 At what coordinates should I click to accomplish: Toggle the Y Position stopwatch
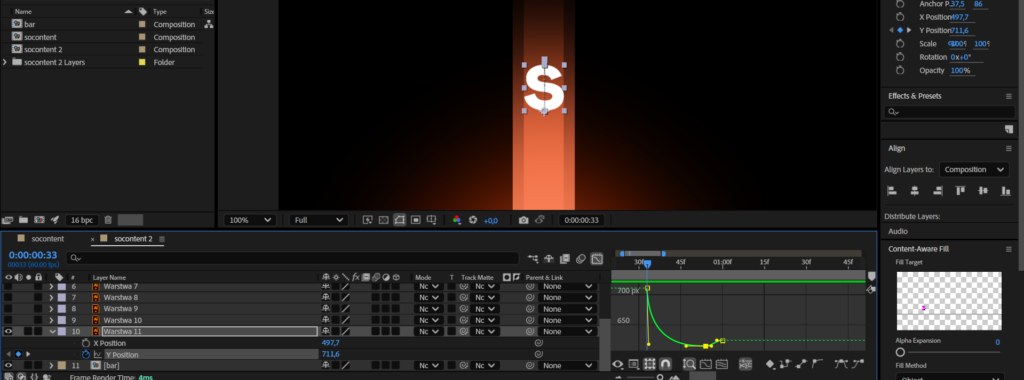click(86, 355)
